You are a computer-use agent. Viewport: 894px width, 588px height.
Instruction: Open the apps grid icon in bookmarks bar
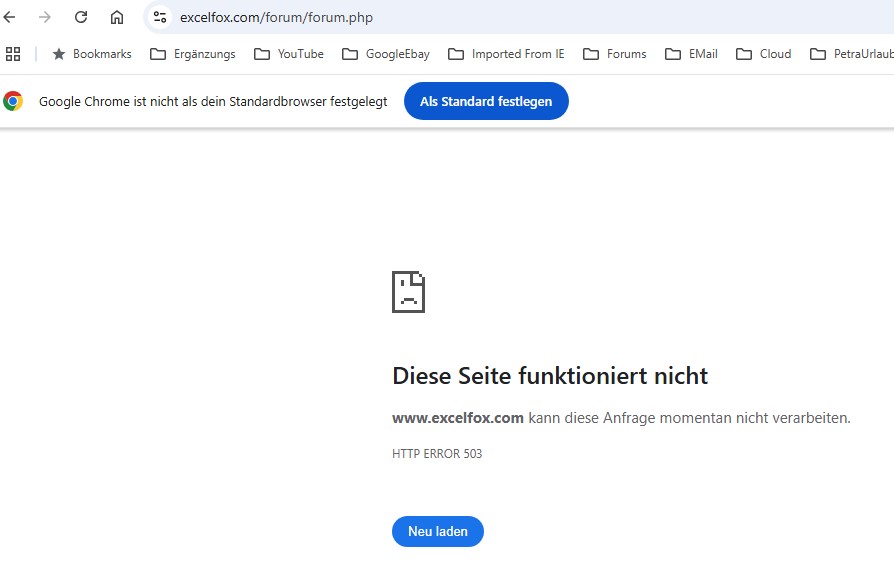[x=13, y=54]
